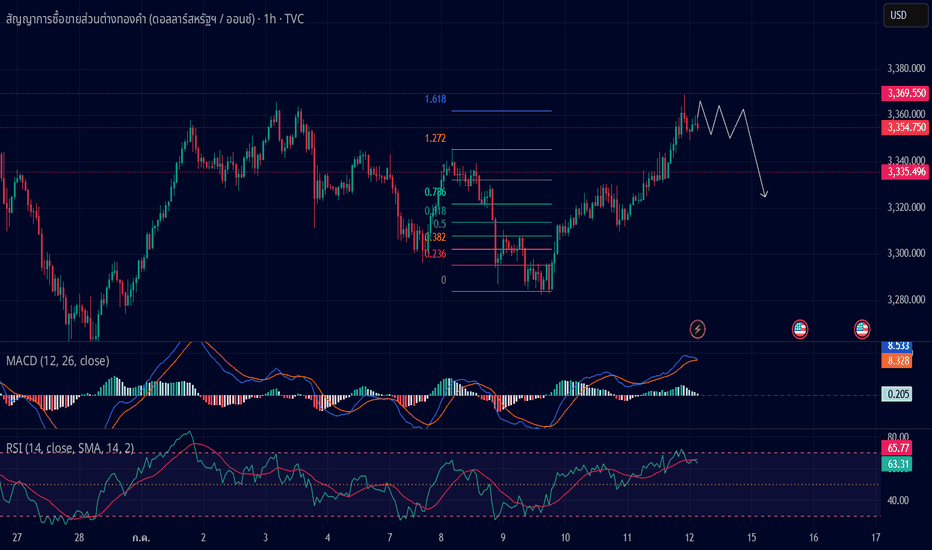
Task: Click the ก.ค. month label on time axis
Action: coord(141,538)
